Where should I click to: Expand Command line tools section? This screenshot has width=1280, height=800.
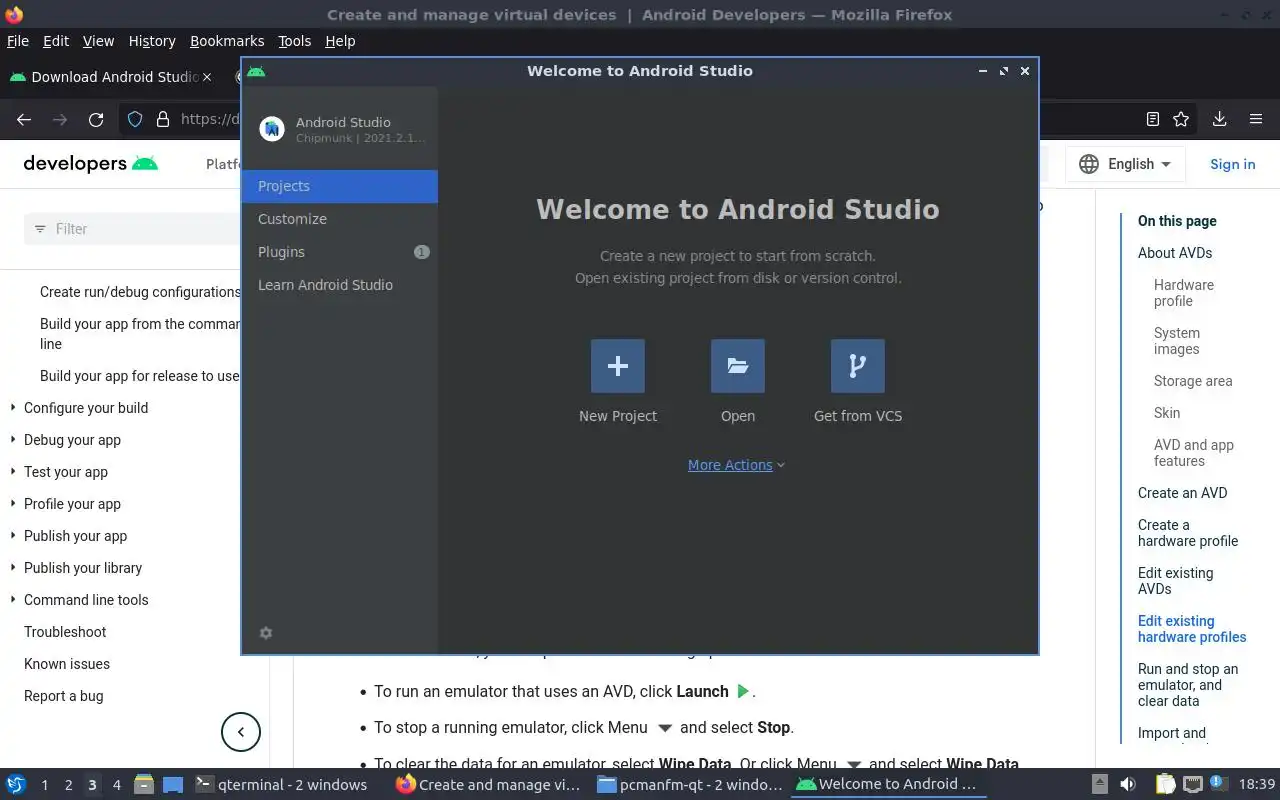pyautogui.click(x=86, y=600)
